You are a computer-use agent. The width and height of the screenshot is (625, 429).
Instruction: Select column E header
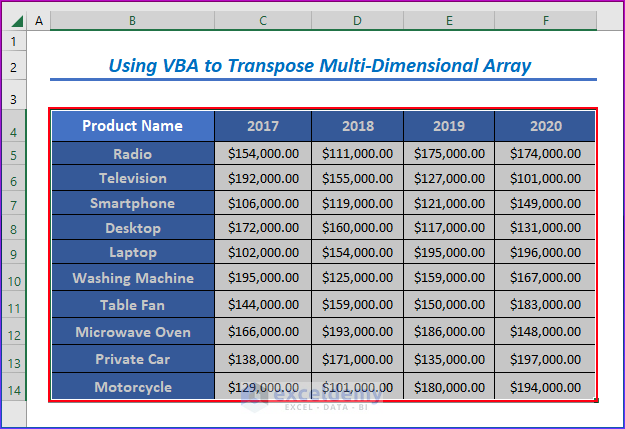click(x=449, y=20)
